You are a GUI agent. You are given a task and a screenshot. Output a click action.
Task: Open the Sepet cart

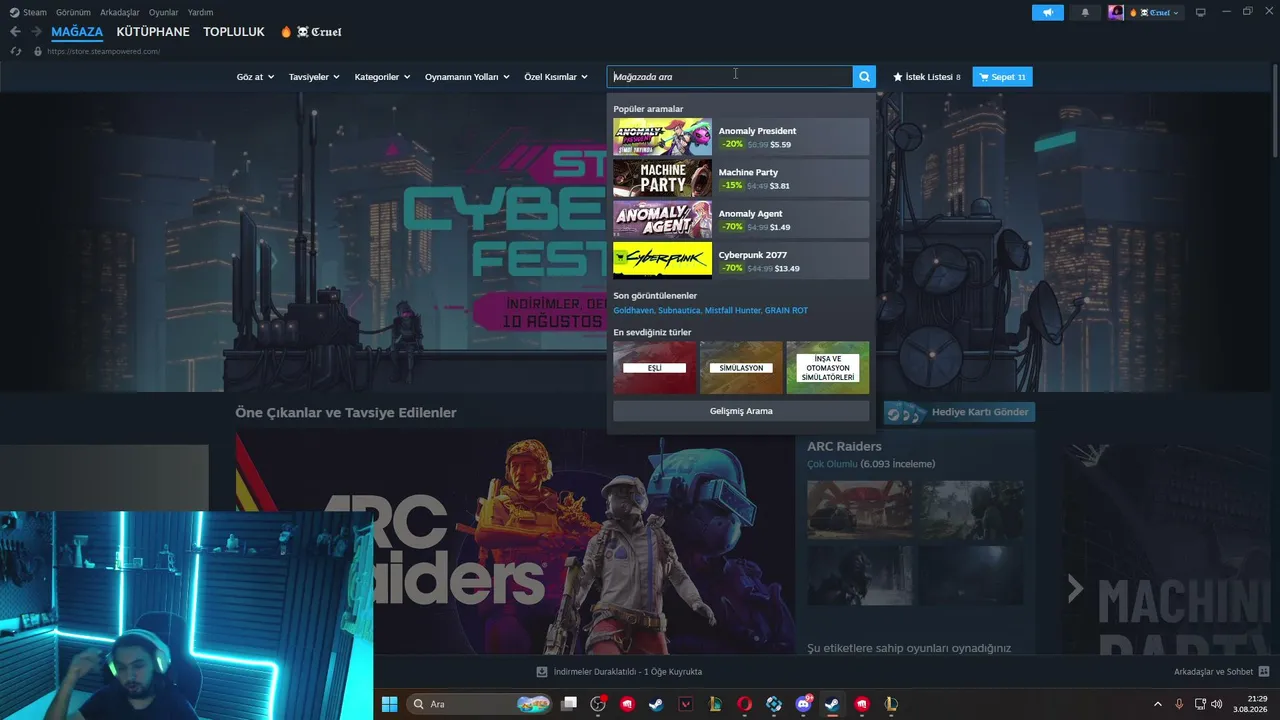click(x=1002, y=77)
